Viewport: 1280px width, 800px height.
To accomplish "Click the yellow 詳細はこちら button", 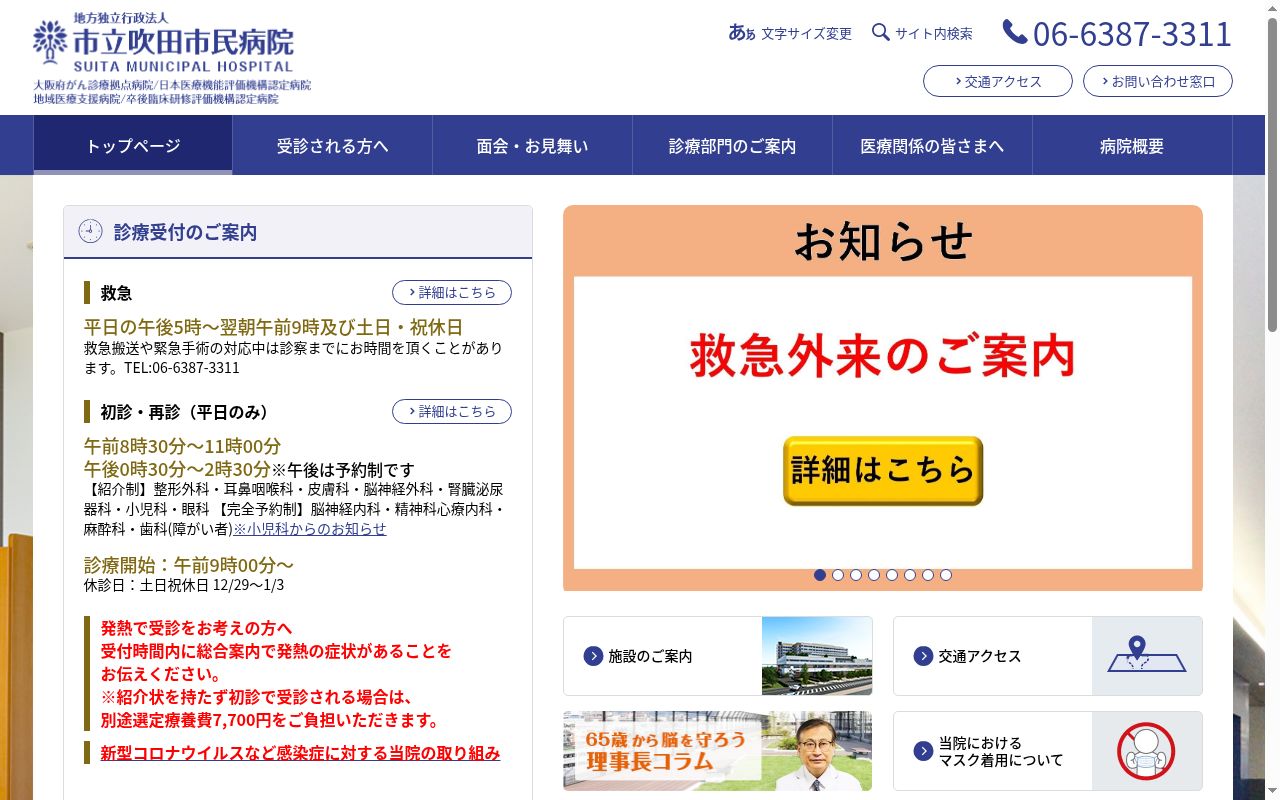I will tap(883, 470).
